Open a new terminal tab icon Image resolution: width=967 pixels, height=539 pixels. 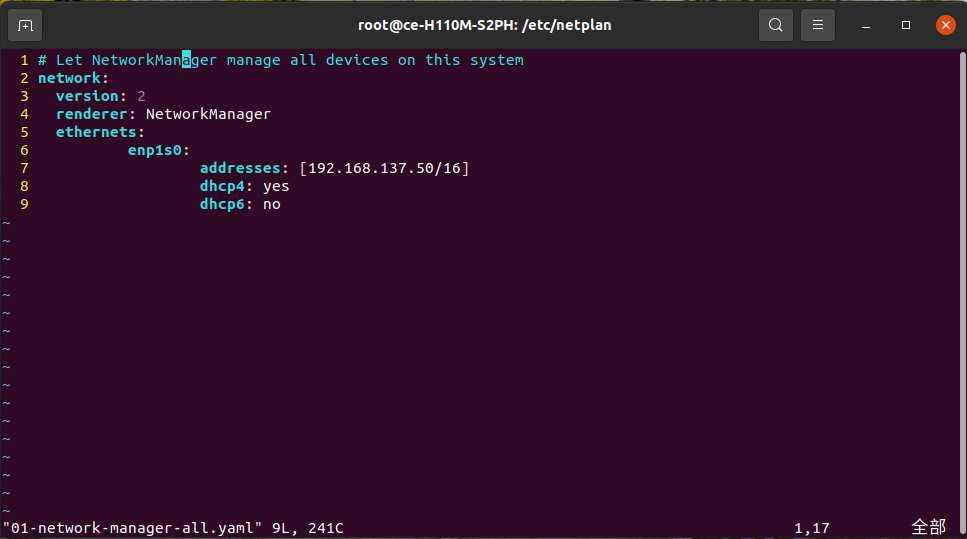click(25, 25)
